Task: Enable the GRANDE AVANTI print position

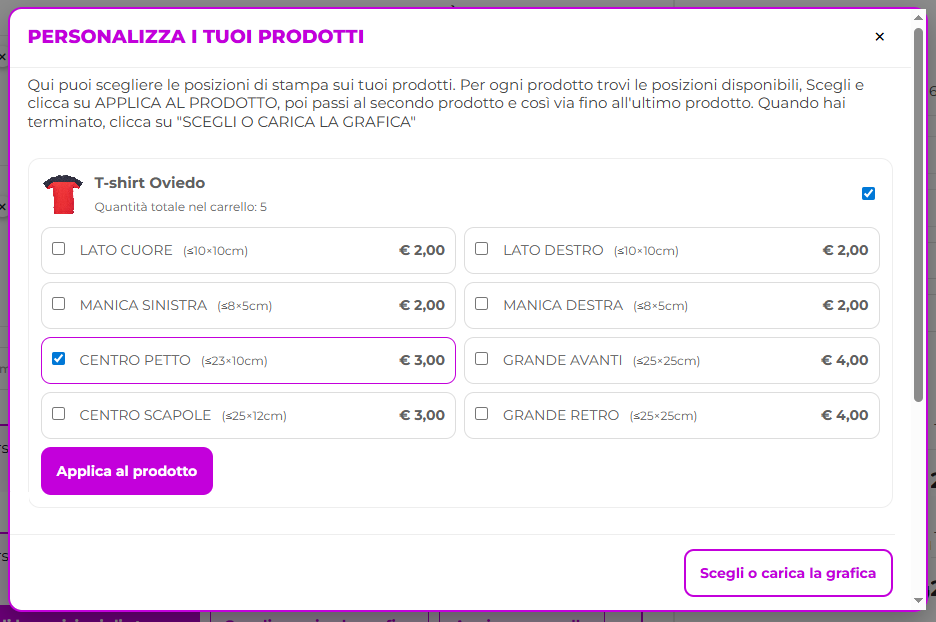Action: point(482,359)
